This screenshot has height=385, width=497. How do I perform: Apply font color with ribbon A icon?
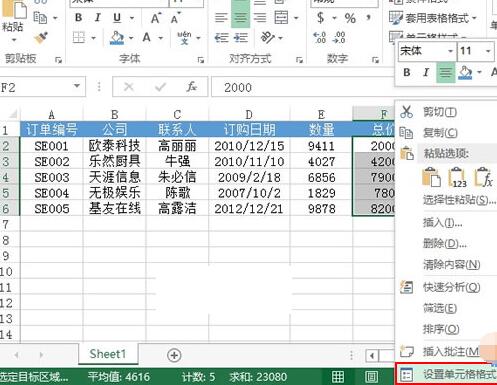(146, 38)
